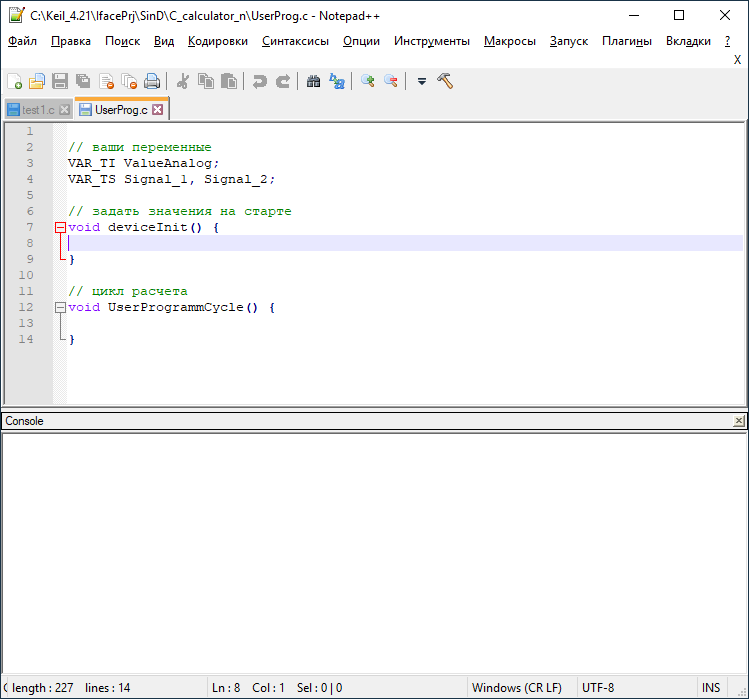Click the Zoom In magnifier icon

click(368, 82)
